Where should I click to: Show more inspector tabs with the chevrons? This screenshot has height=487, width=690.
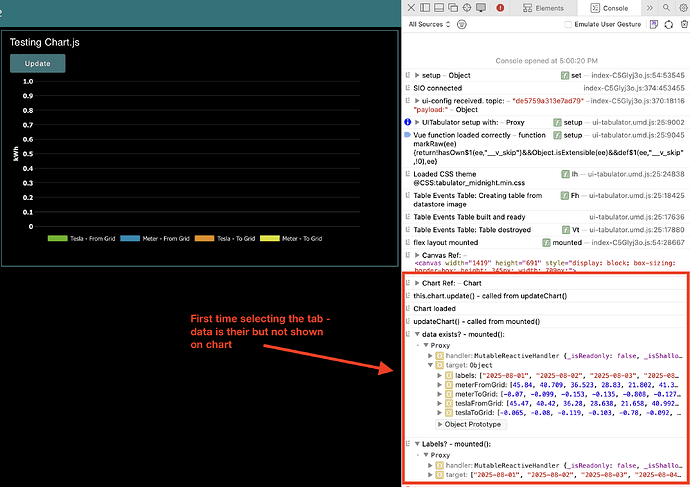tap(650, 7)
